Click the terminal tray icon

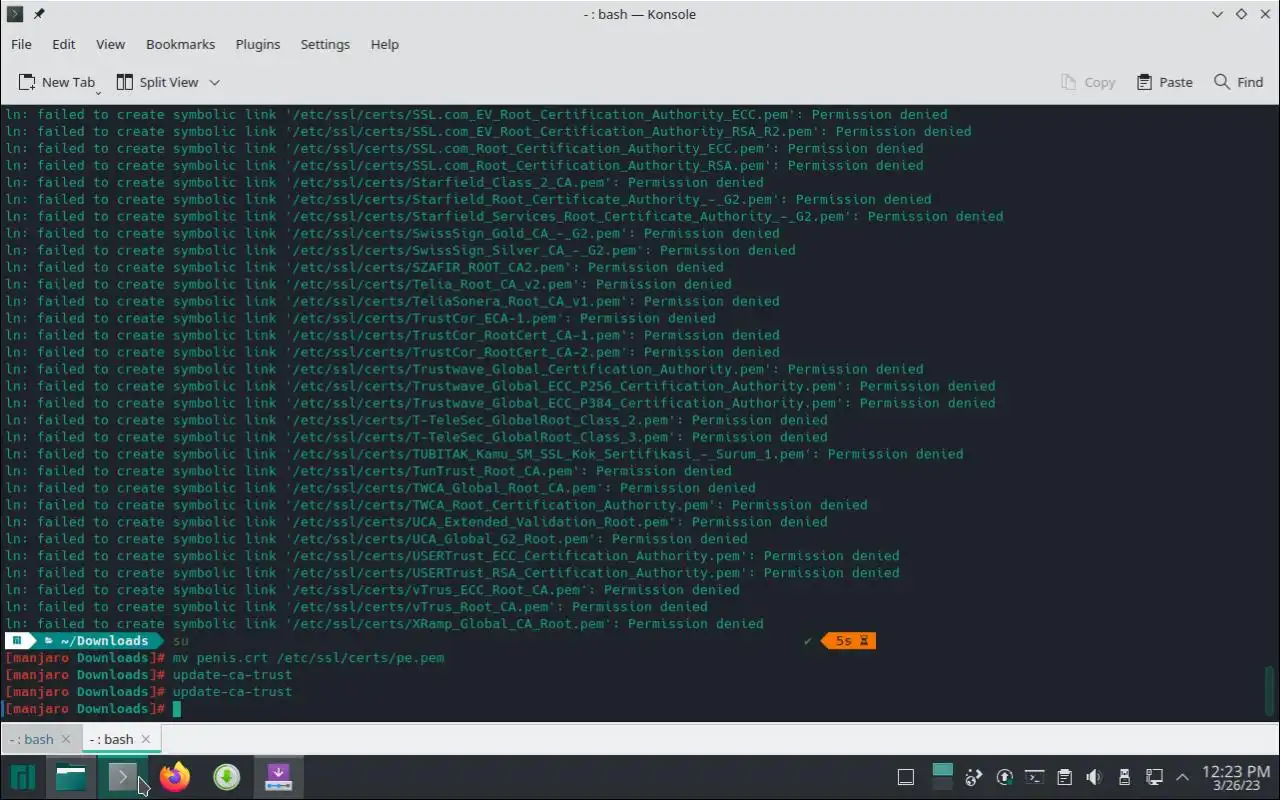coord(1035,777)
